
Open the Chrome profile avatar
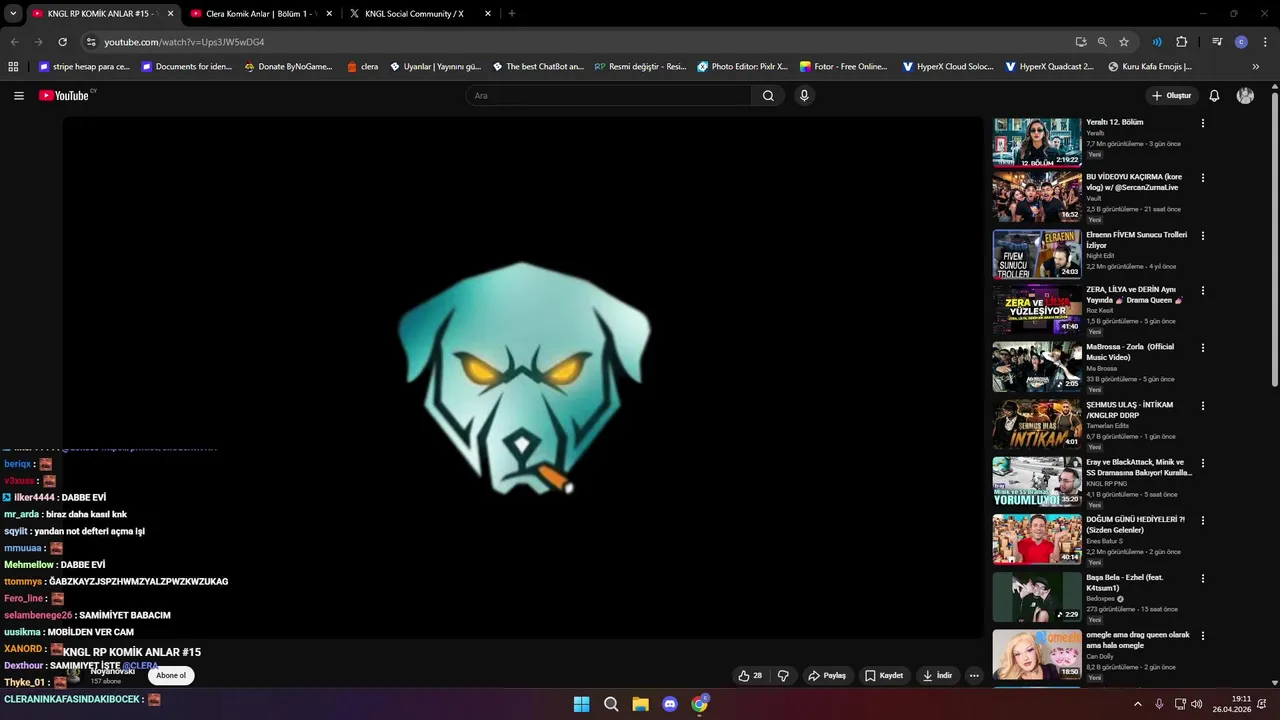pos(1241,42)
